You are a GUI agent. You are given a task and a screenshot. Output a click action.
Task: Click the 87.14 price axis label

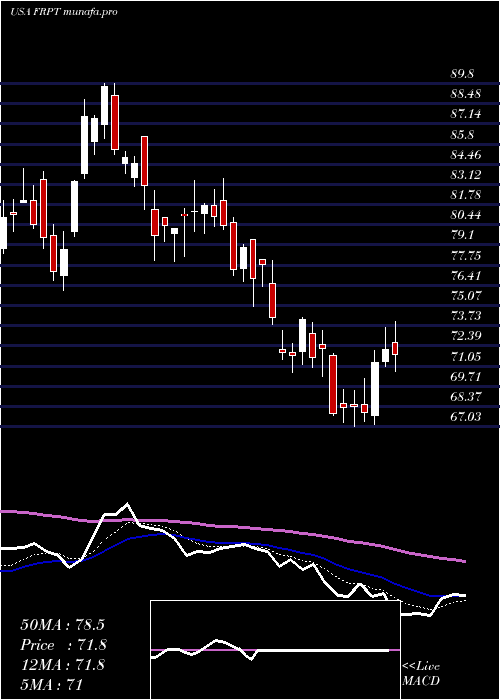466,114
